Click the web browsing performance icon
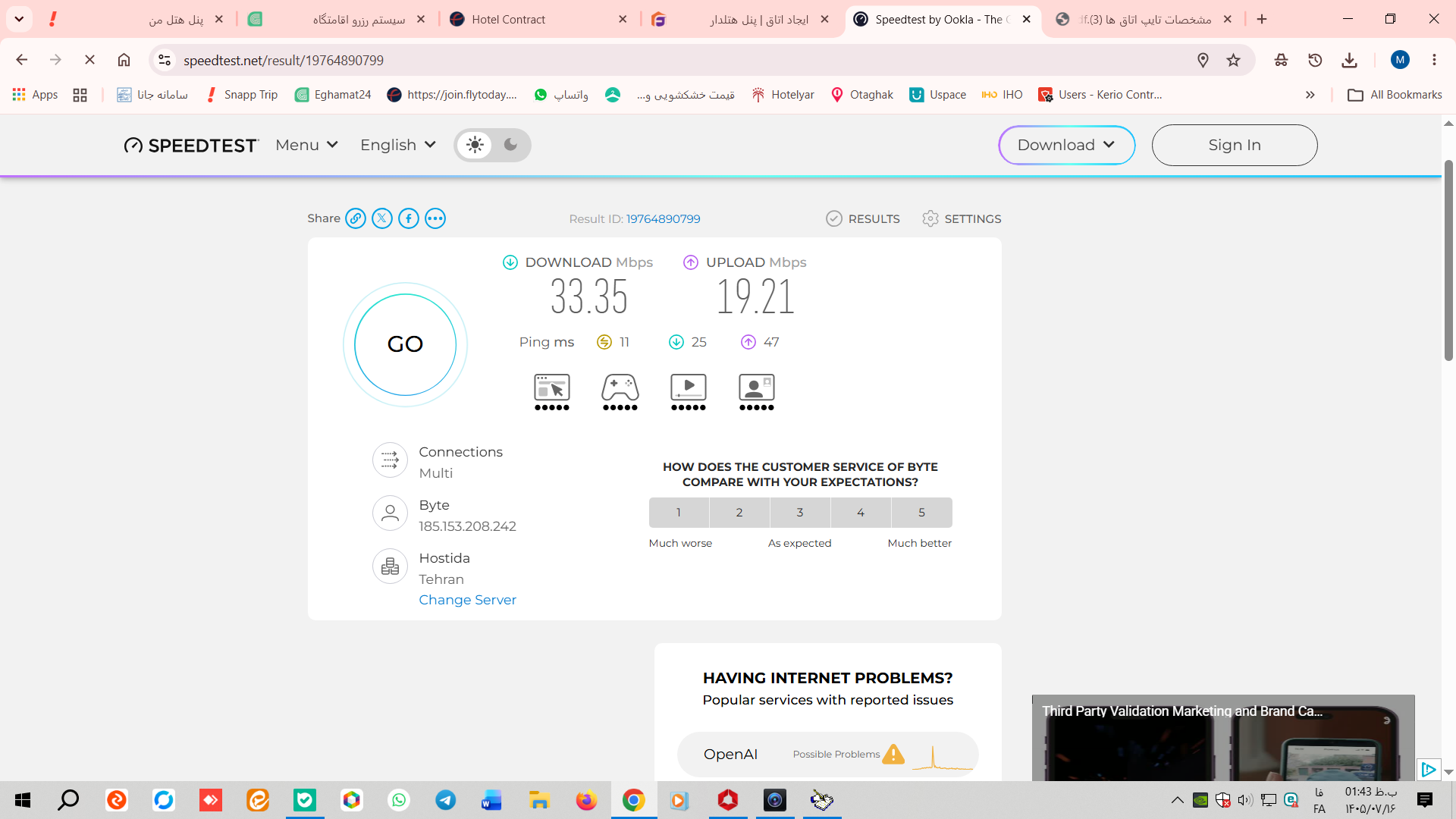1456x819 pixels. [x=552, y=391]
